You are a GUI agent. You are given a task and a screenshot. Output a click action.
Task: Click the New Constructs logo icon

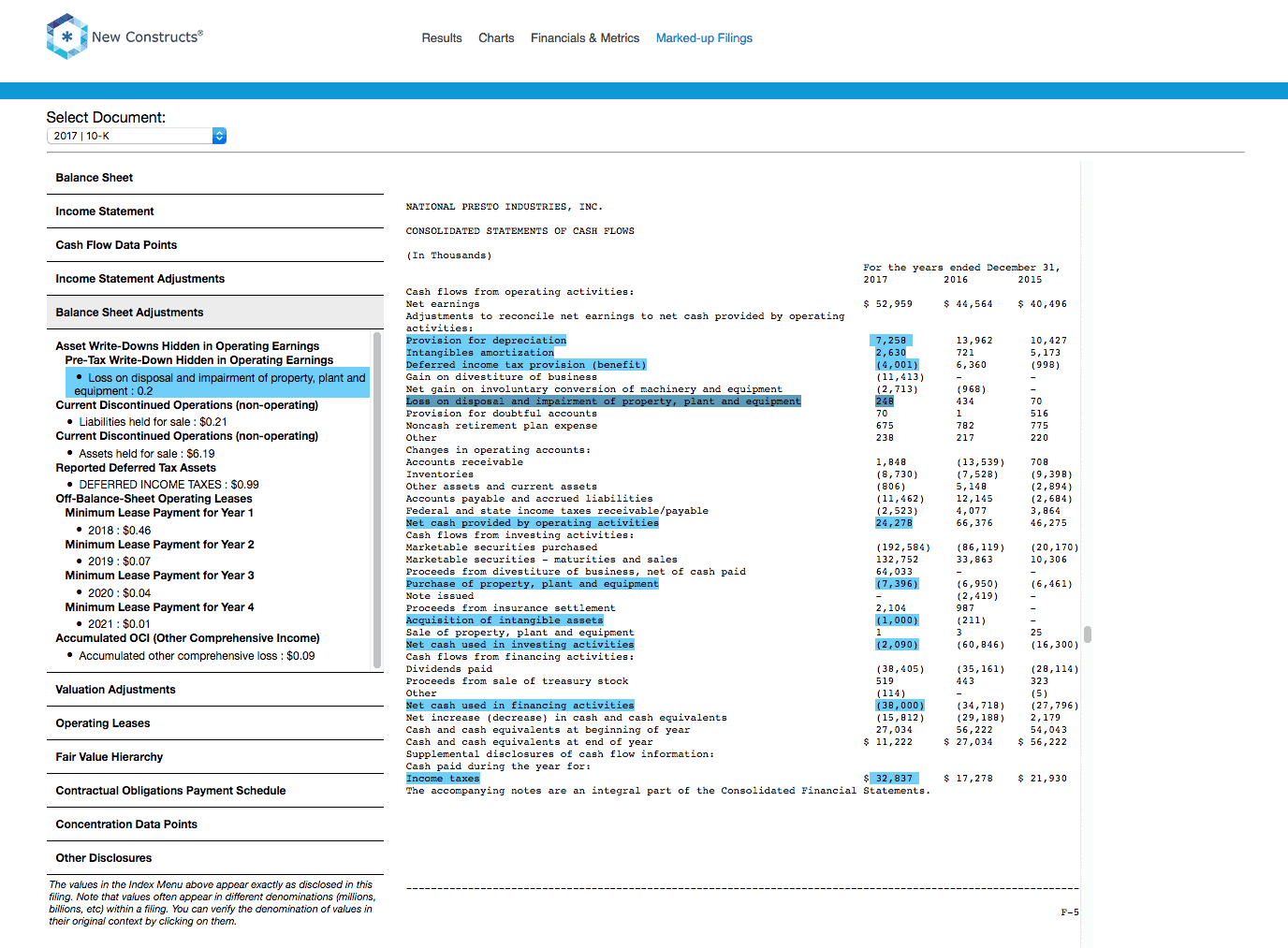point(66,36)
